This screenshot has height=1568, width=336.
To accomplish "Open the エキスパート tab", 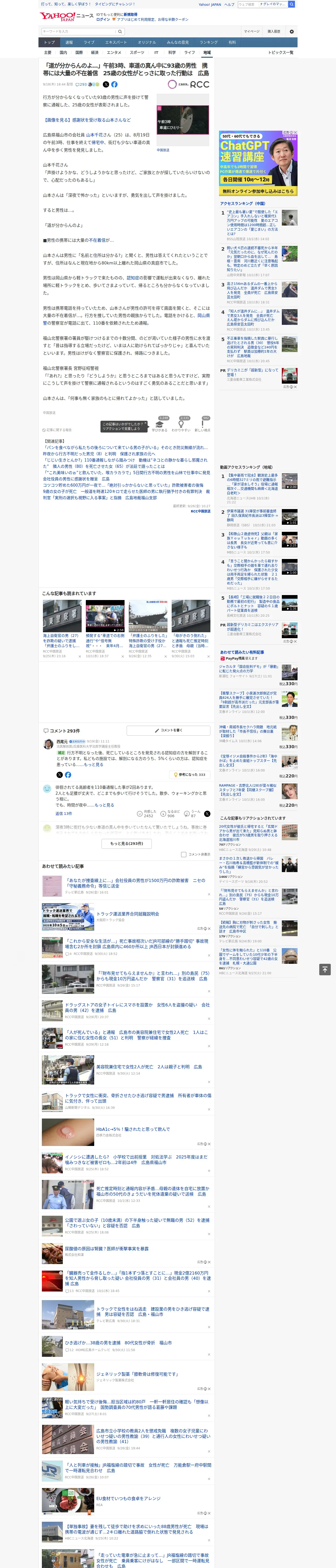I will (116, 43).
